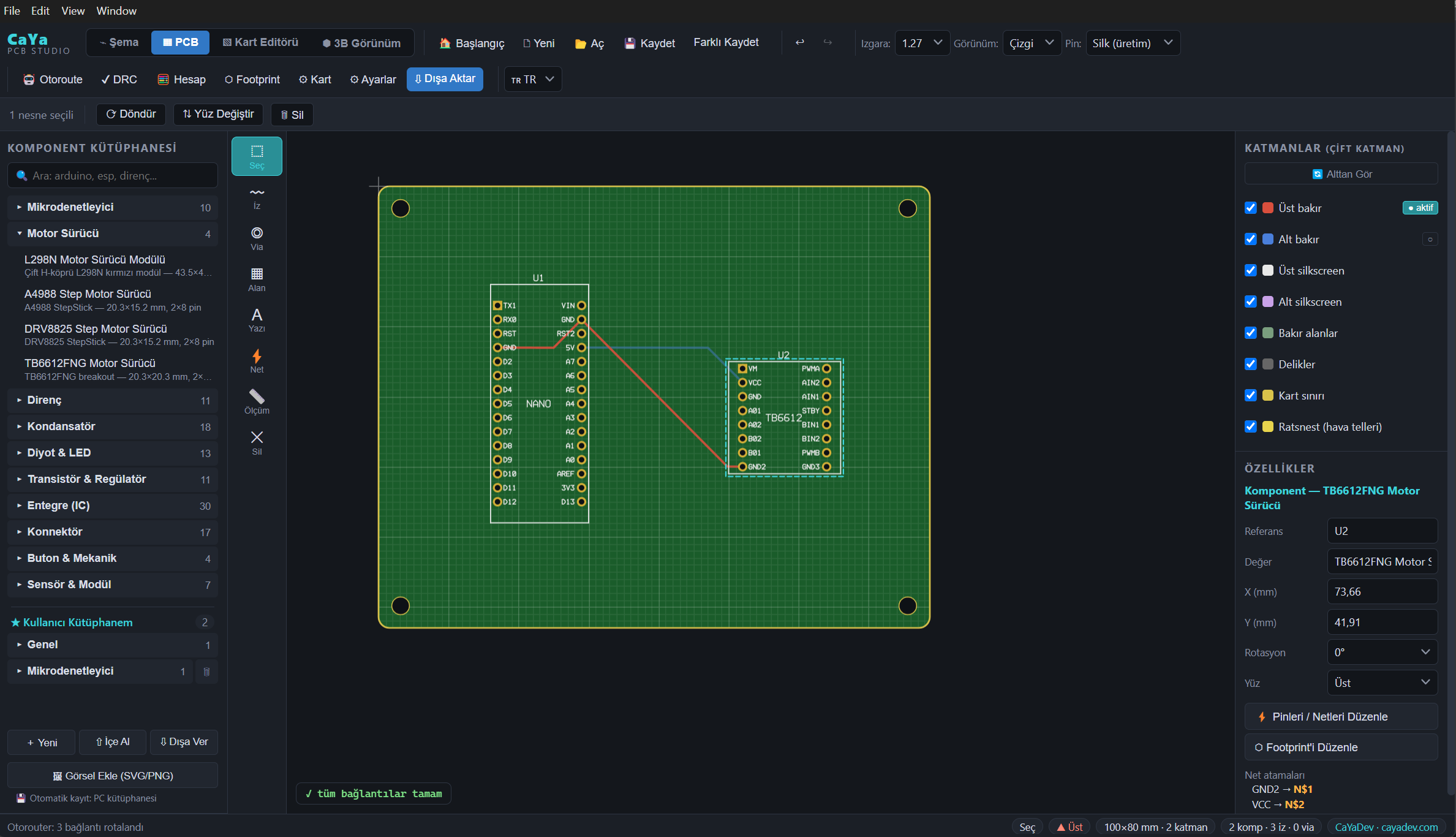Click Görsel Ekle (SVG/PNG) button
This screenshot has height=837, width=1456.
point(113,776)
